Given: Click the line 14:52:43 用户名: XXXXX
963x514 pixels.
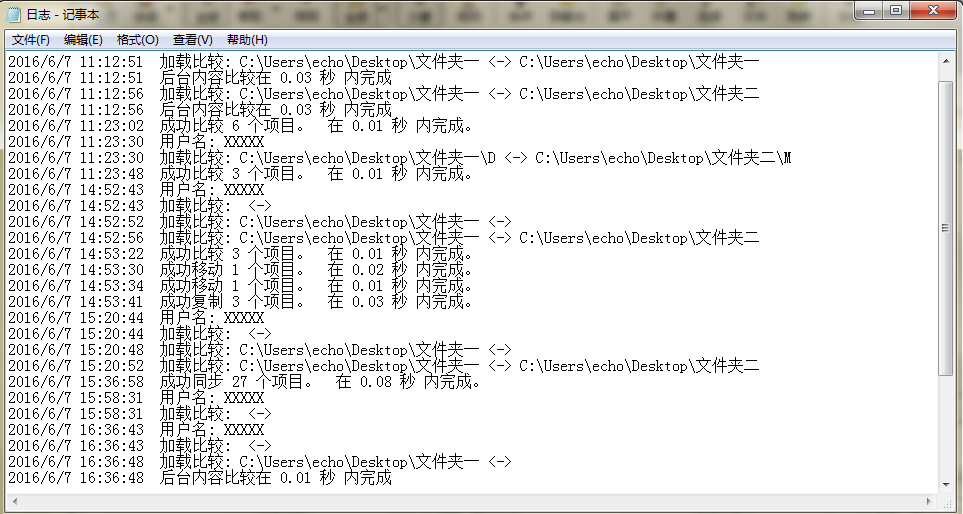Looking at the screenshot, I should pyautogui.click(x=136, y=190).
